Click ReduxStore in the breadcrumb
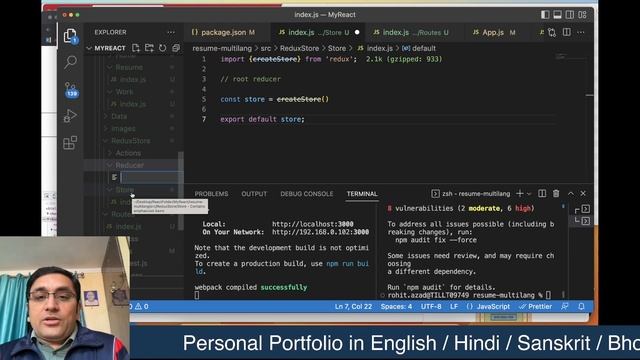 299,48
